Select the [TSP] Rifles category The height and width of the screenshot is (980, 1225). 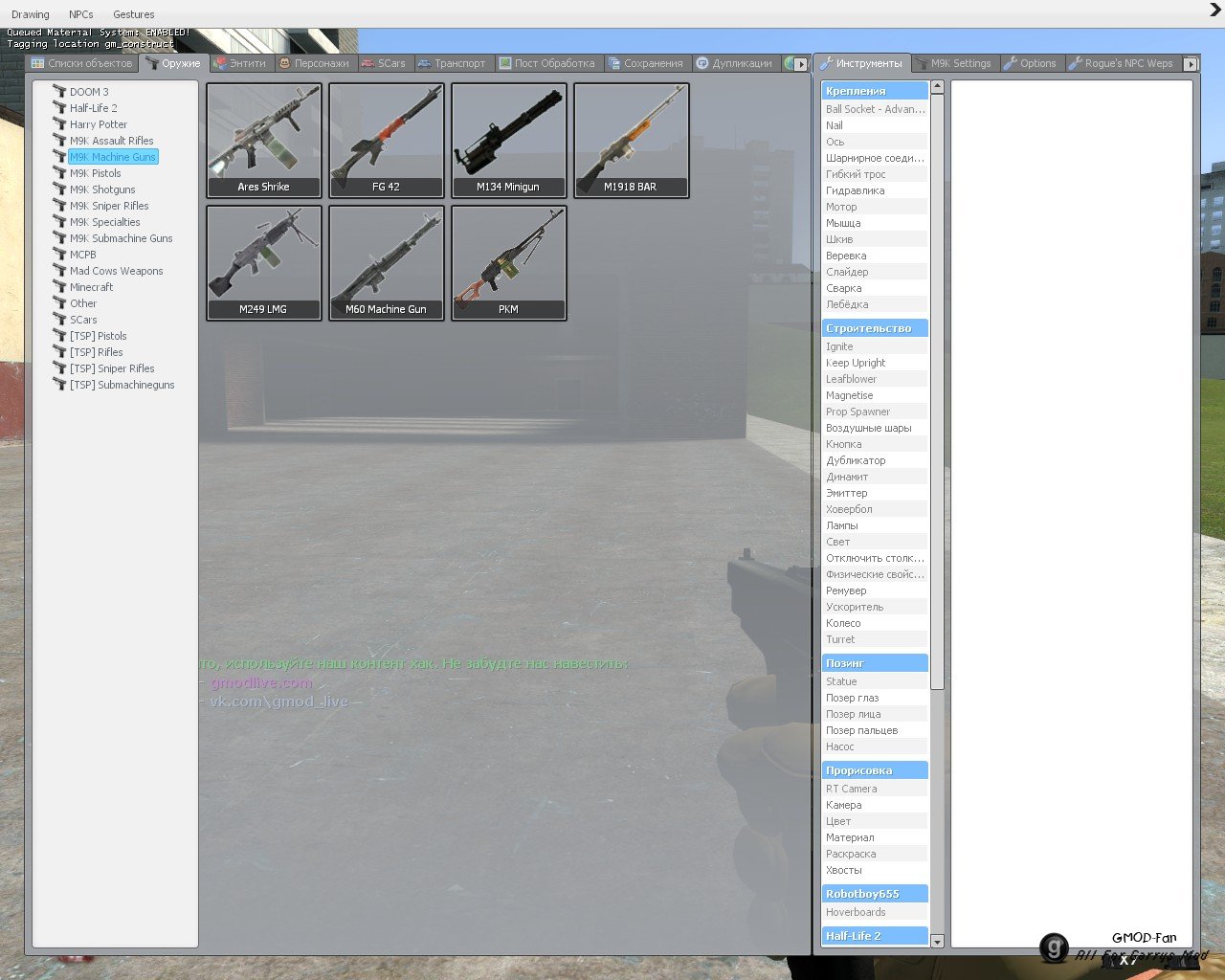96,352
